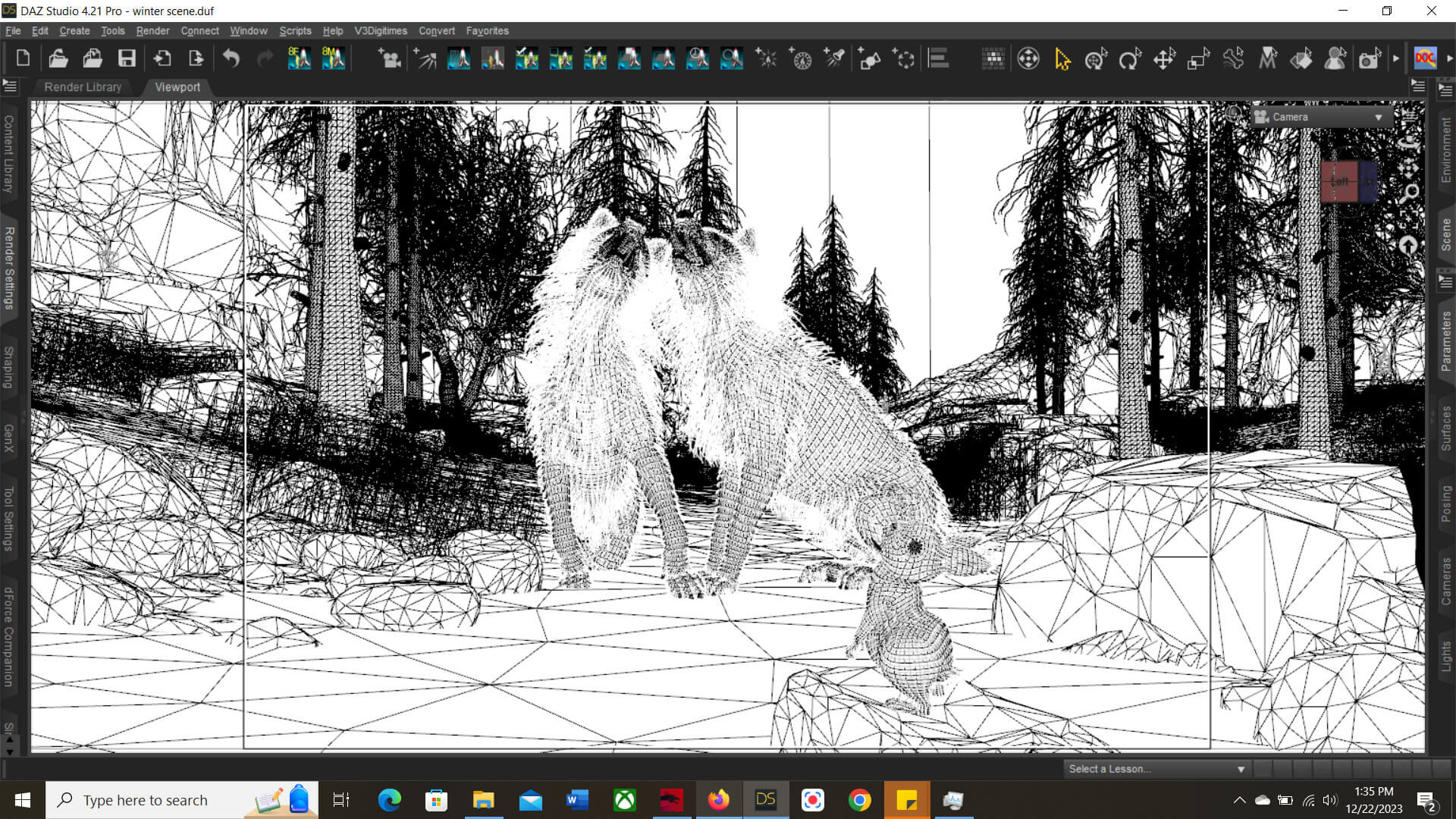Click the Import icon in toolbar
This screenshot has width=1456, height=819.
(x=162, y=58)
